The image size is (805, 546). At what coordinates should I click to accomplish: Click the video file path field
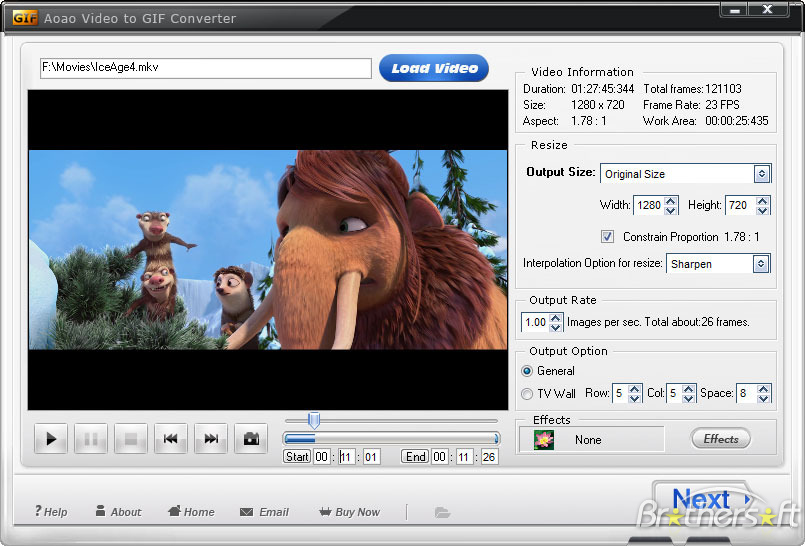tap(205, 68)
